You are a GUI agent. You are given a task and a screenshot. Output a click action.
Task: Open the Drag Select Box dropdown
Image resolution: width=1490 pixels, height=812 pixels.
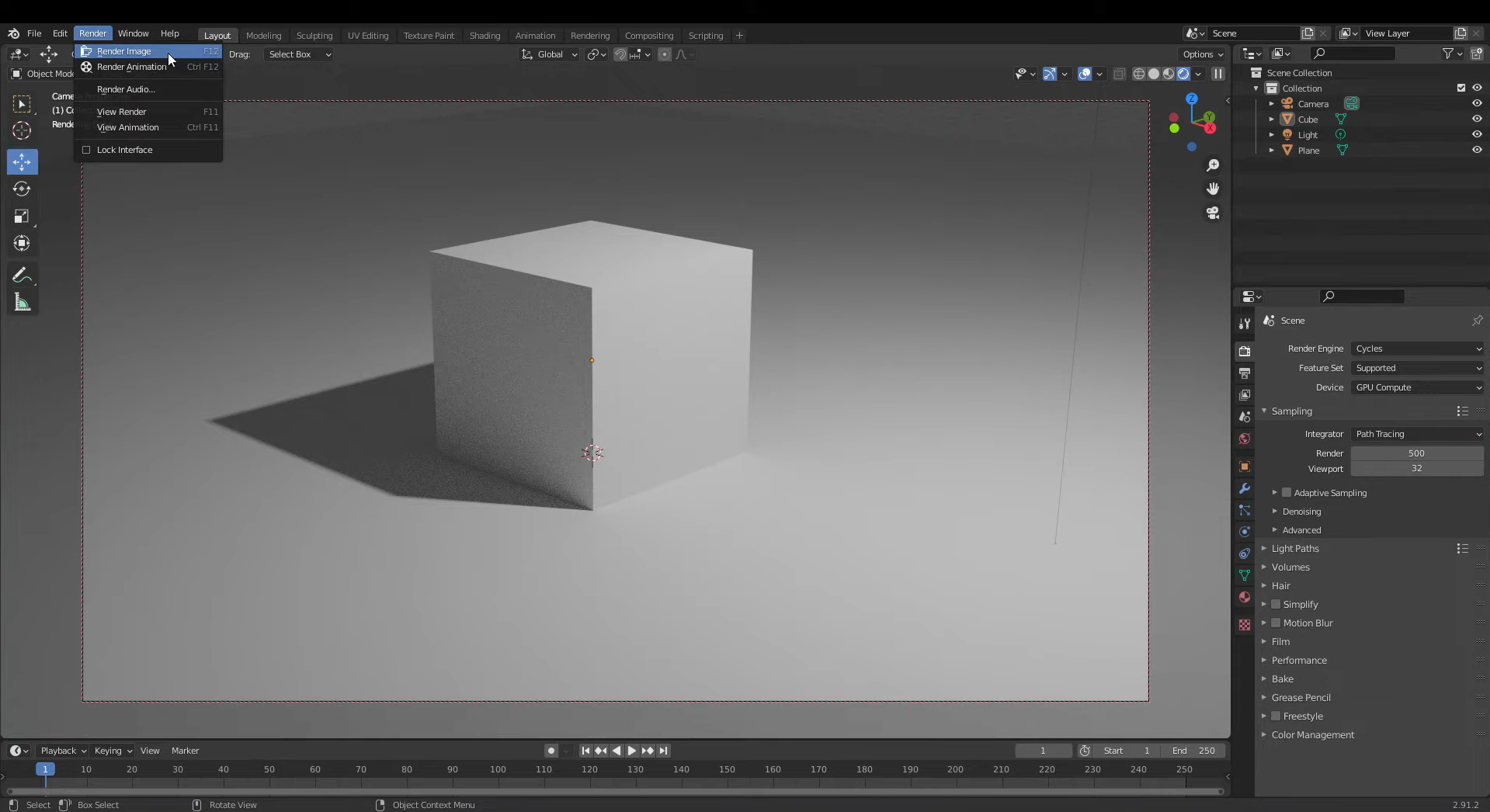coord(299,54)
